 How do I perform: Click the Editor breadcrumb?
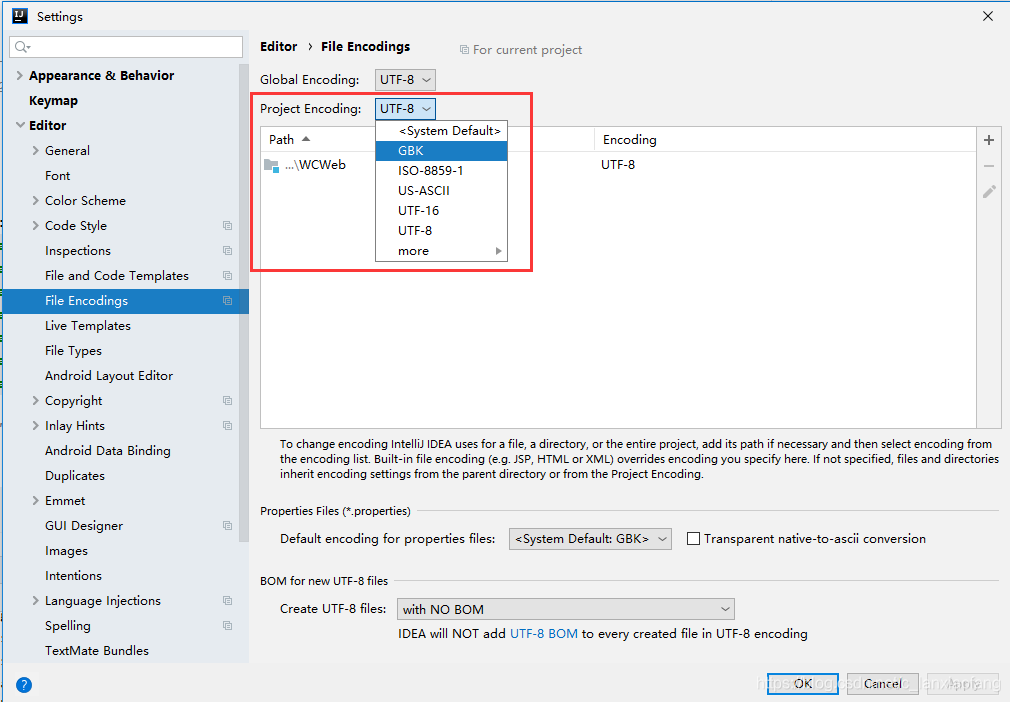[279, 46]
